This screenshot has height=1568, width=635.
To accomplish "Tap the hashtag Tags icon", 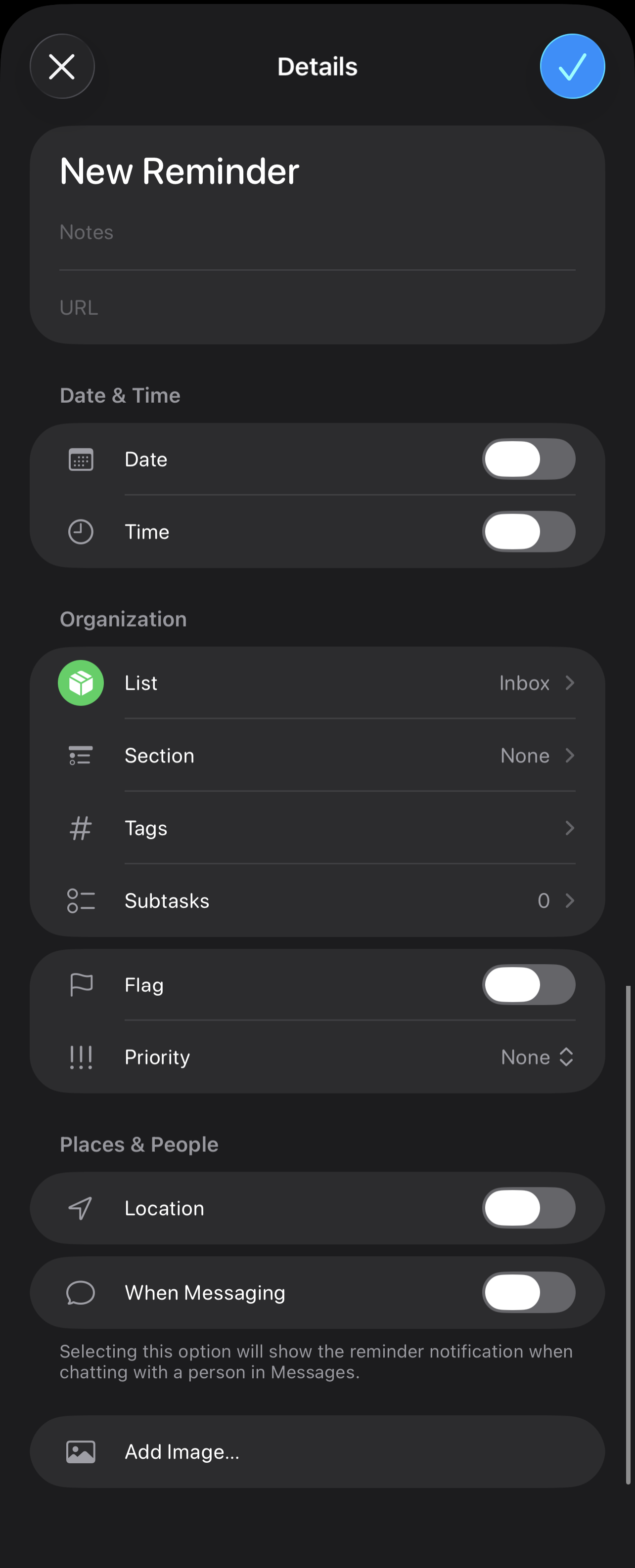I will (x=81, y=828).
